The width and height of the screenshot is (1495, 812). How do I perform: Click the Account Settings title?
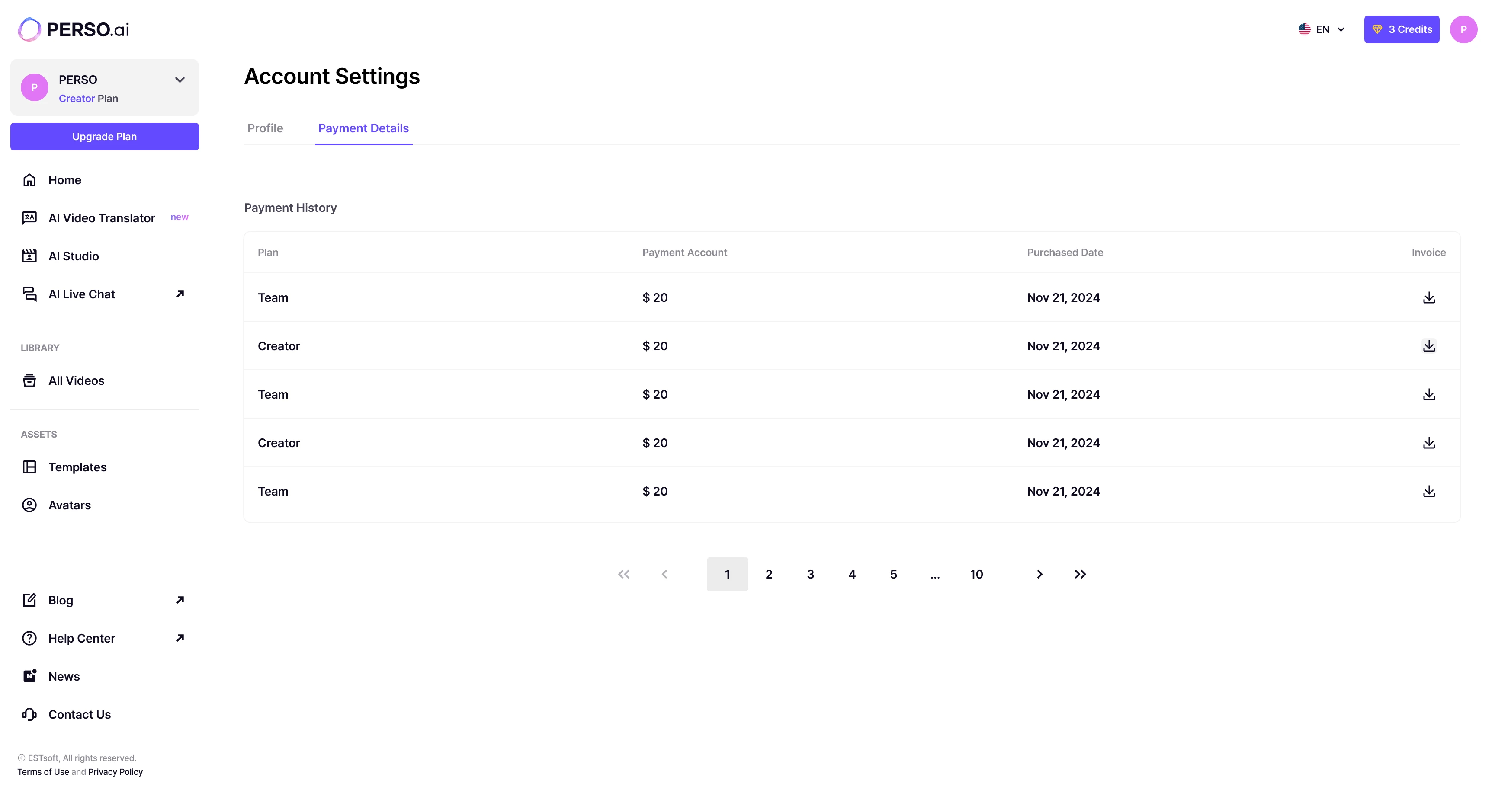(x=332, y=77)
